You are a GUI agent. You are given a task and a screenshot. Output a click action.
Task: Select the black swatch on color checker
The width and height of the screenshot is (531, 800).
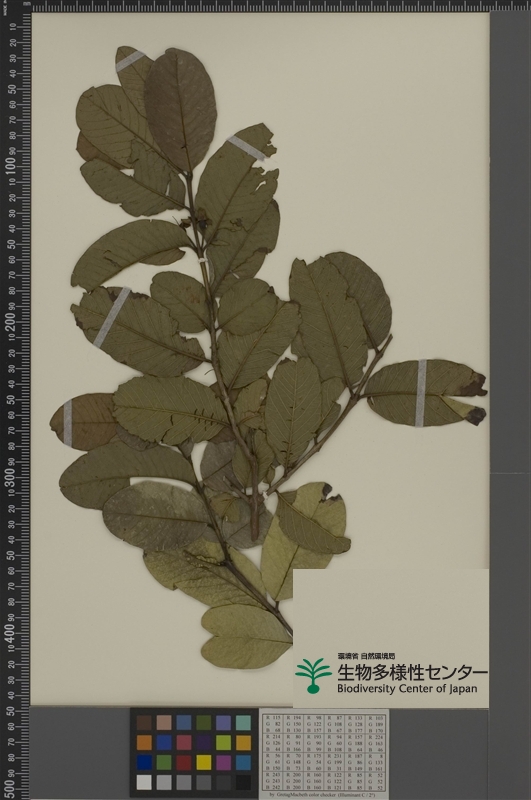243,782
